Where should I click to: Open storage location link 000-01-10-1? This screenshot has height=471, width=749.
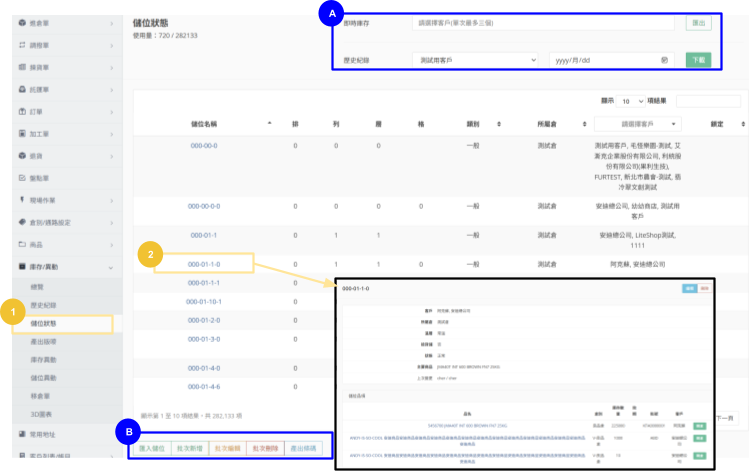coord(204,301)
